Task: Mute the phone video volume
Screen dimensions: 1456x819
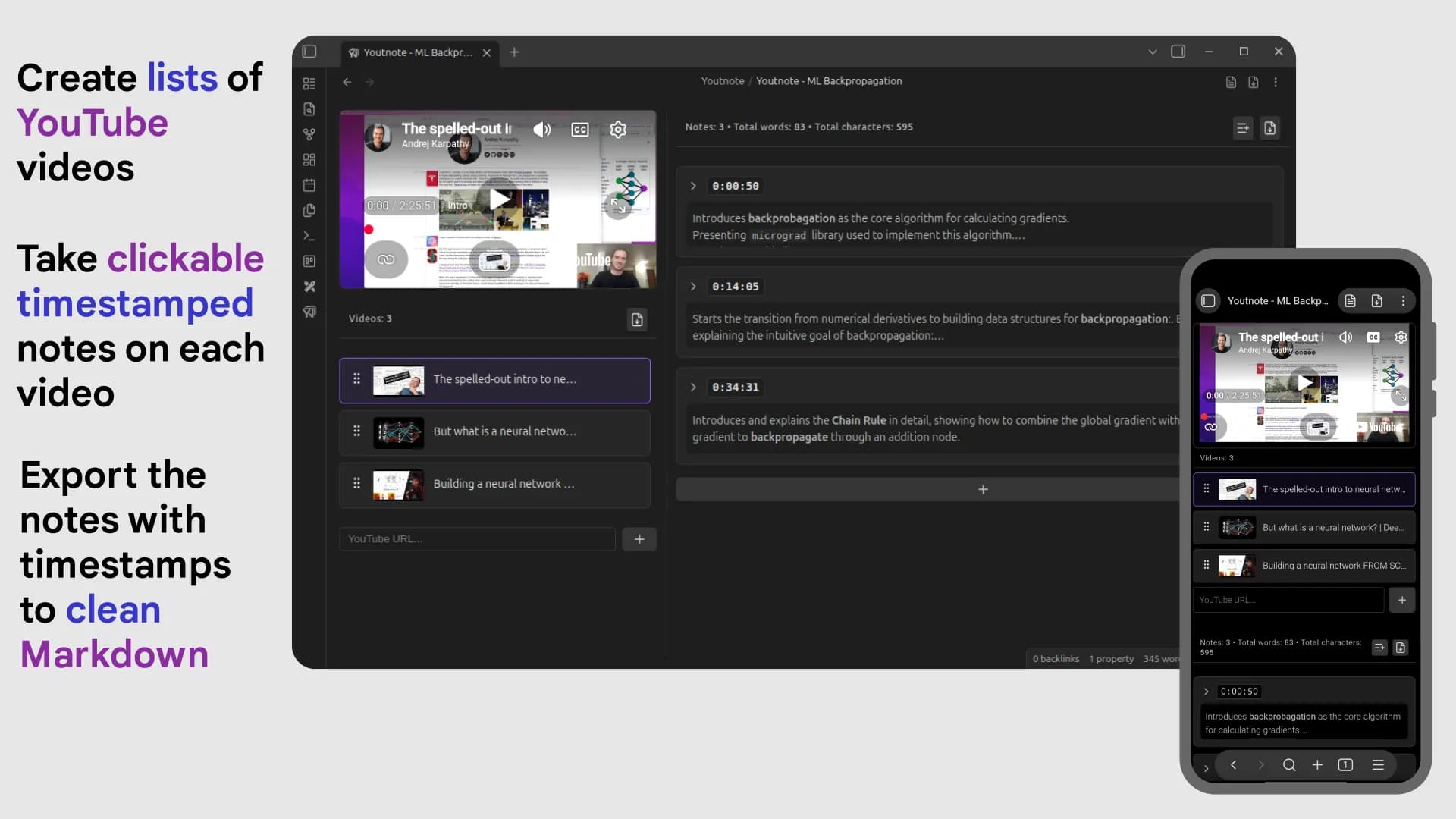Action: [x=1345, y=337]
